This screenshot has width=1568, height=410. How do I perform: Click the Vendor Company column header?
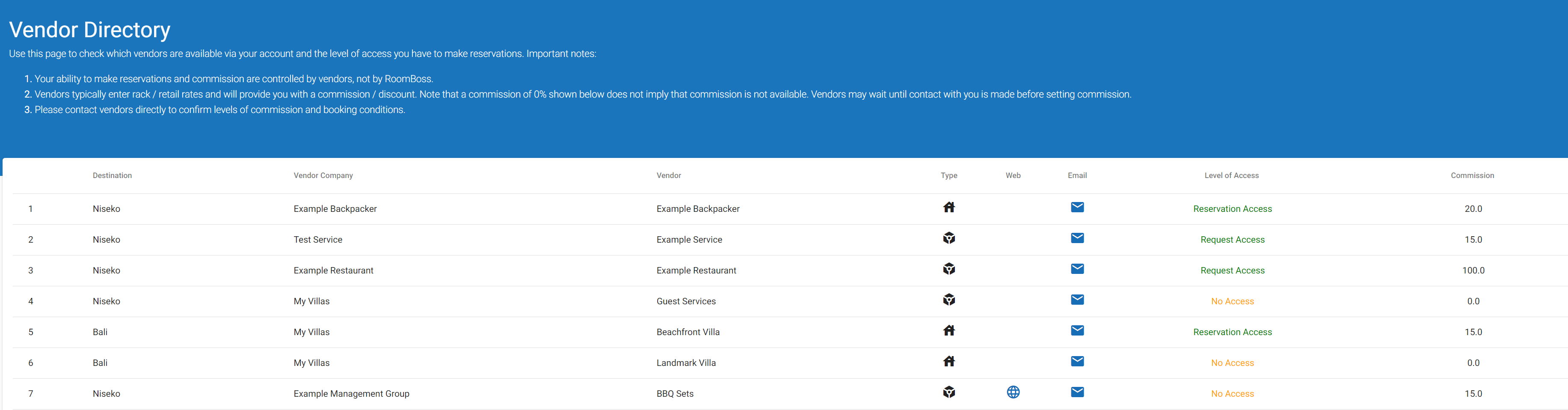click(x=323, y=175)
